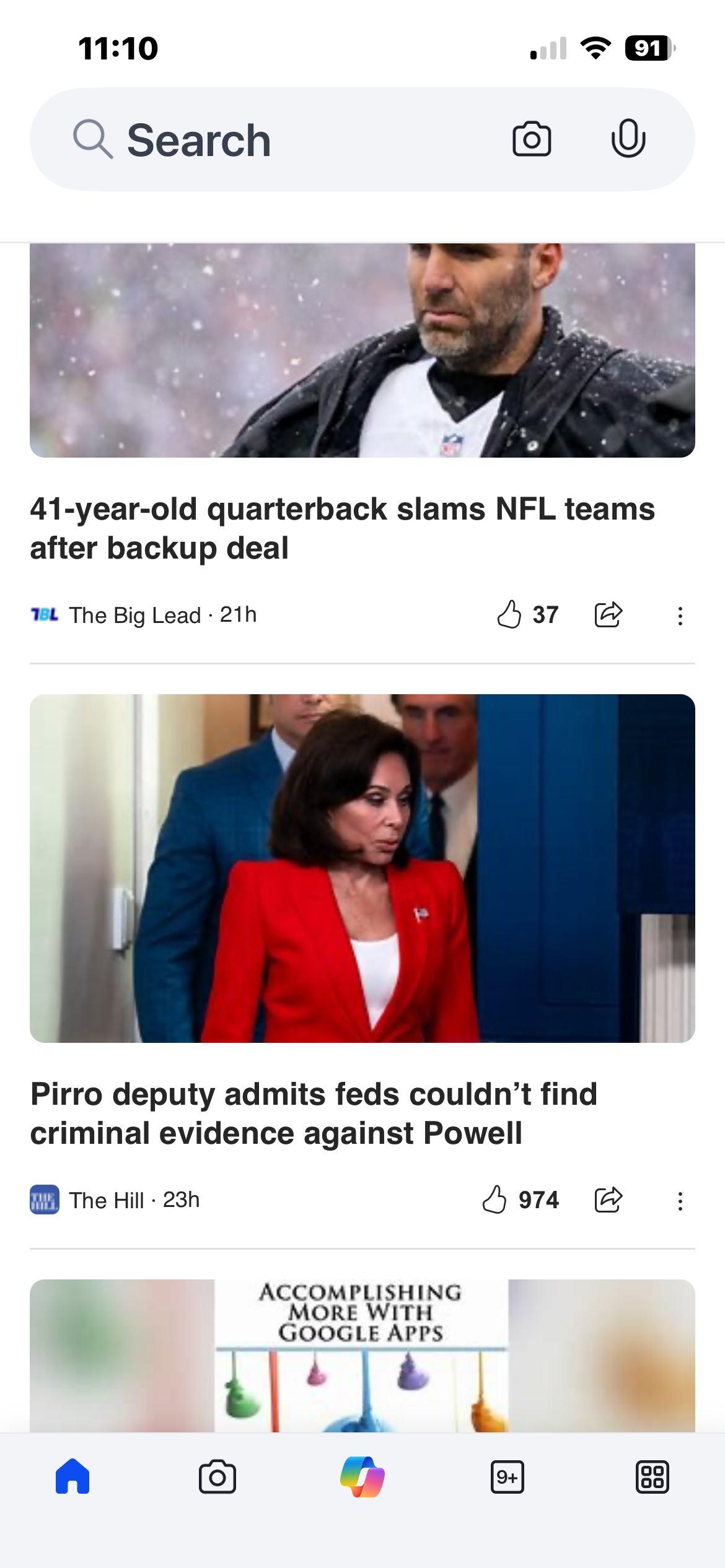The image size is (725, 1568).
Task: Tap the camera icon in search bar
Action: coord(531,139)
